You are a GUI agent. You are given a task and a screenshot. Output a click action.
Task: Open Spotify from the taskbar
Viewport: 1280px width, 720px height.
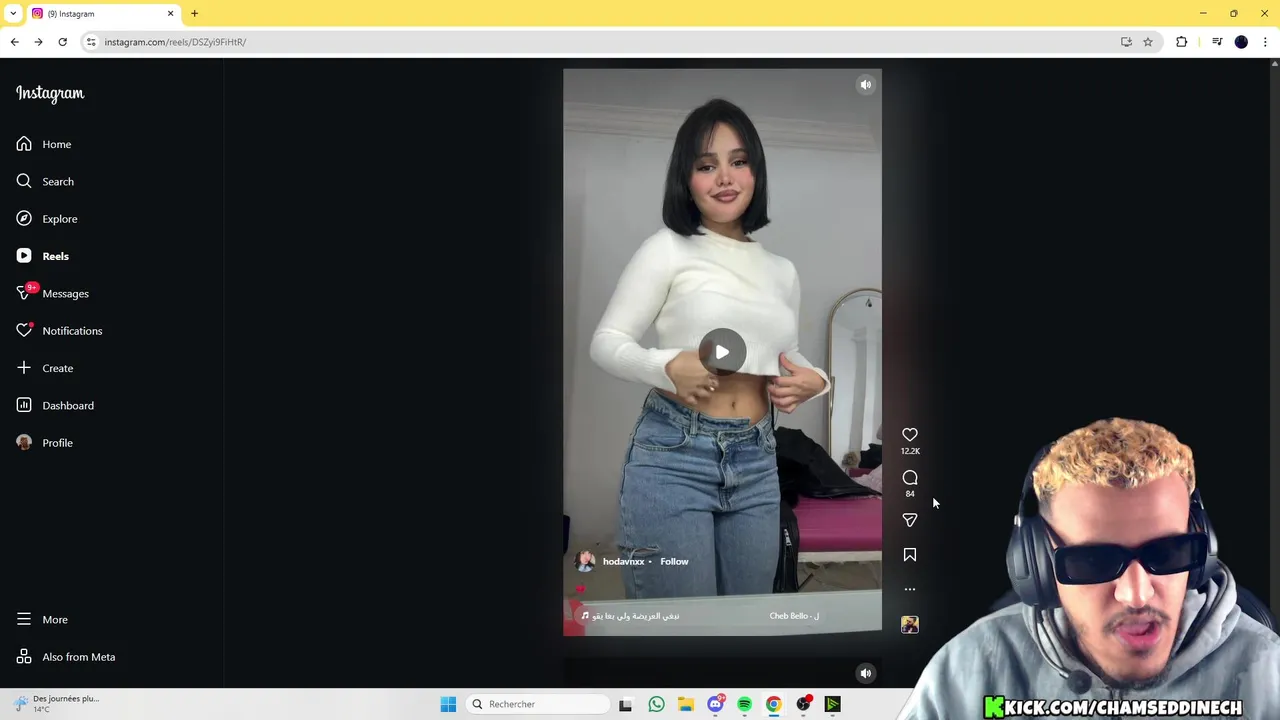[744, 704]
